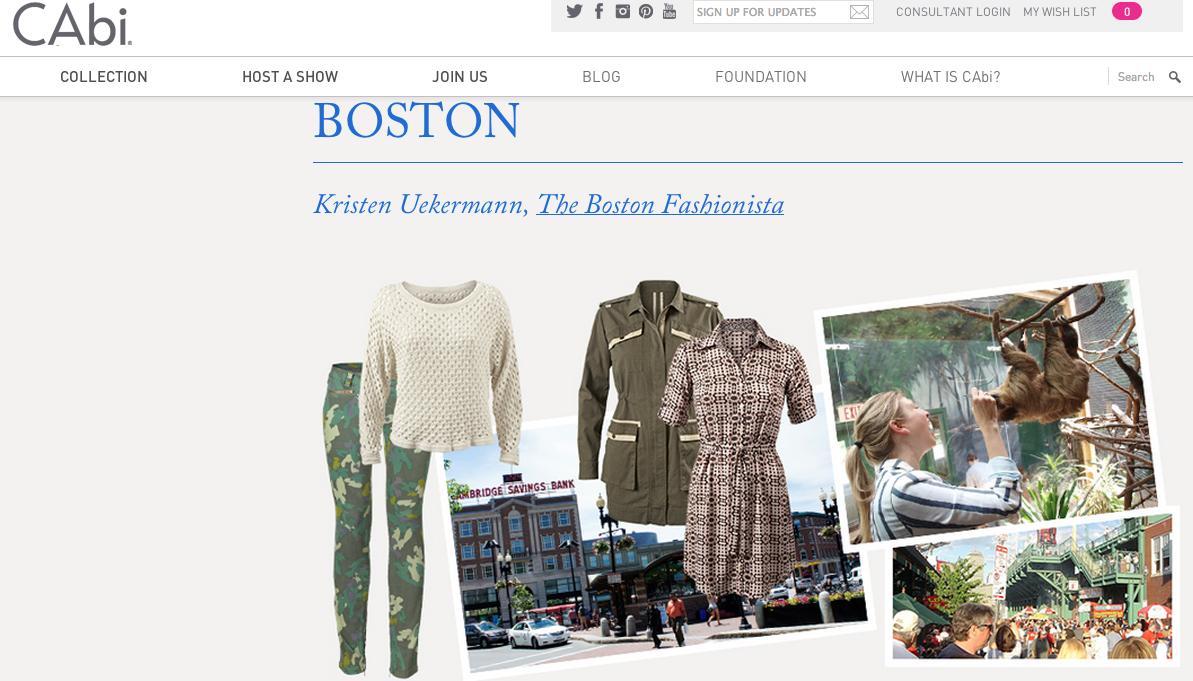The image size is (1193, 681).
Task: Submit newsletter signup with the envelope icon
Action: click(858, 11)
